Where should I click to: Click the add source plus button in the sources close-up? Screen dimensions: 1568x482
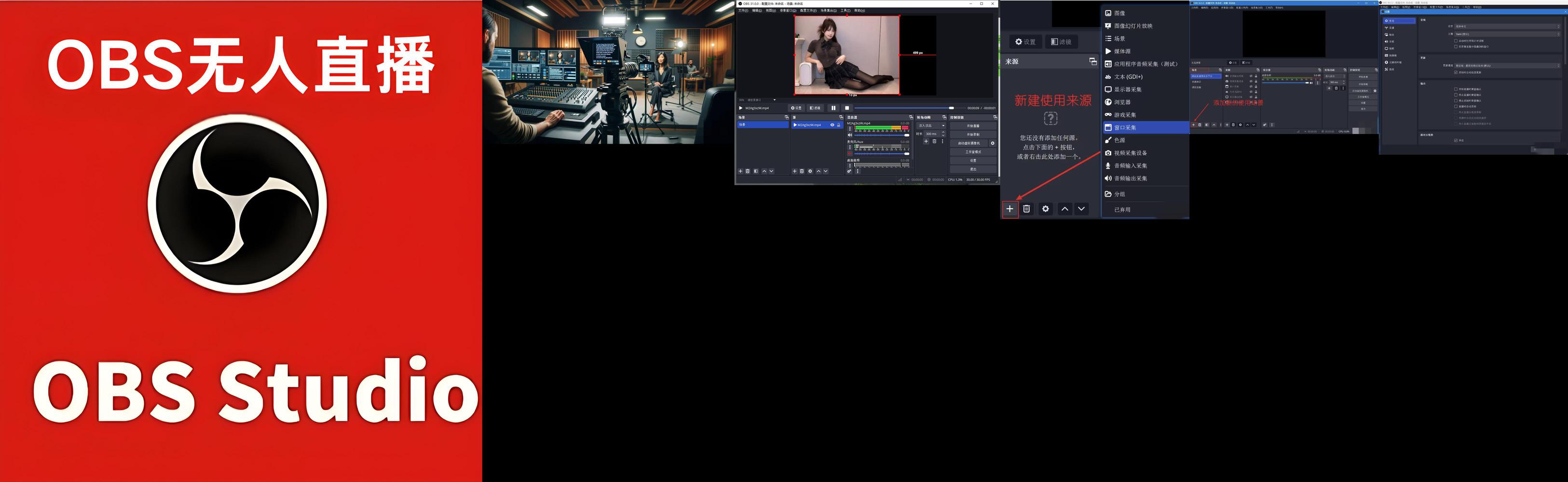[x=1009, y=209]
